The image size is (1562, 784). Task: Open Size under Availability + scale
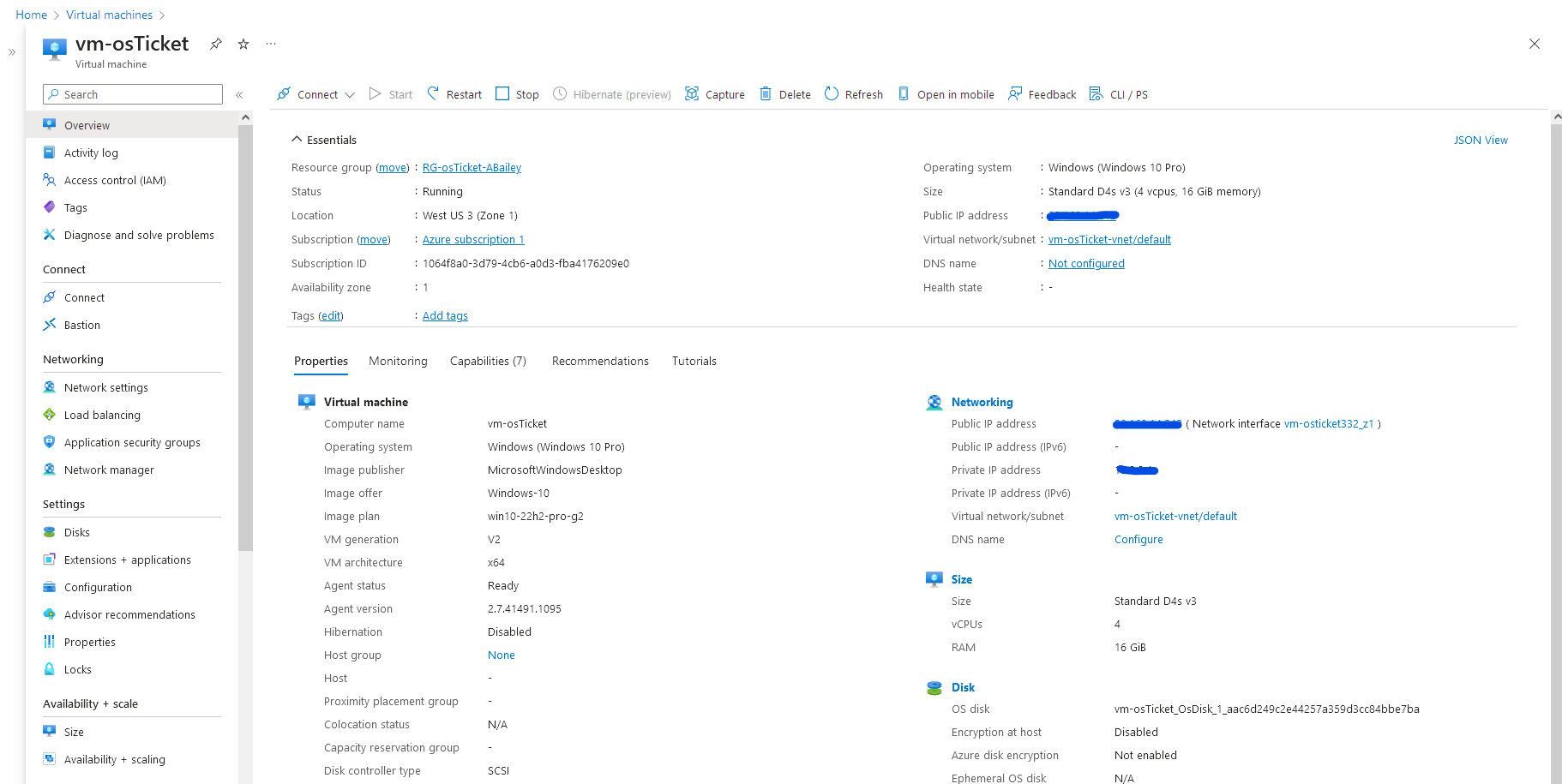click(x=132, y=732)
